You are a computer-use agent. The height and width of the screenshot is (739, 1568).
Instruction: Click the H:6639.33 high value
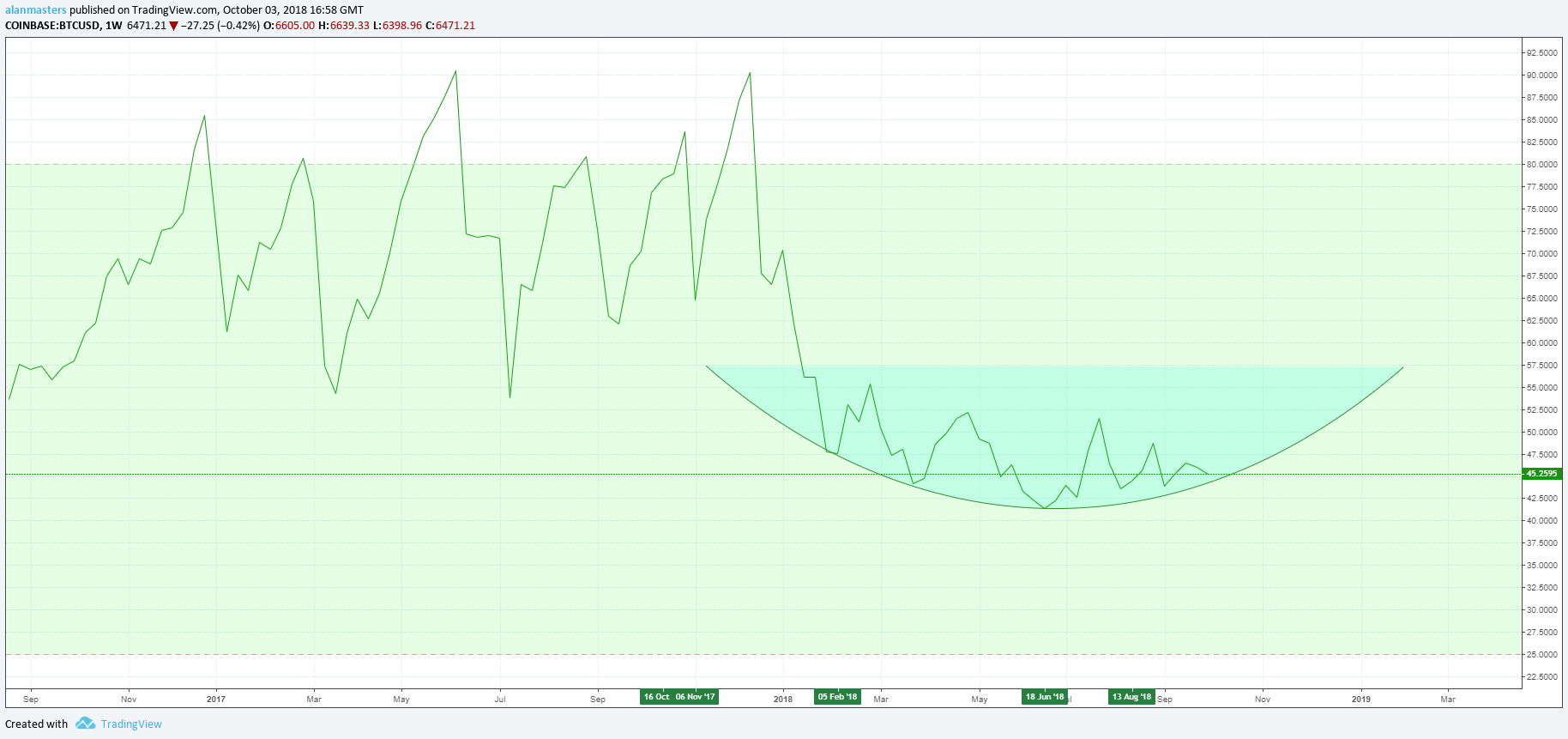point(344,26)
